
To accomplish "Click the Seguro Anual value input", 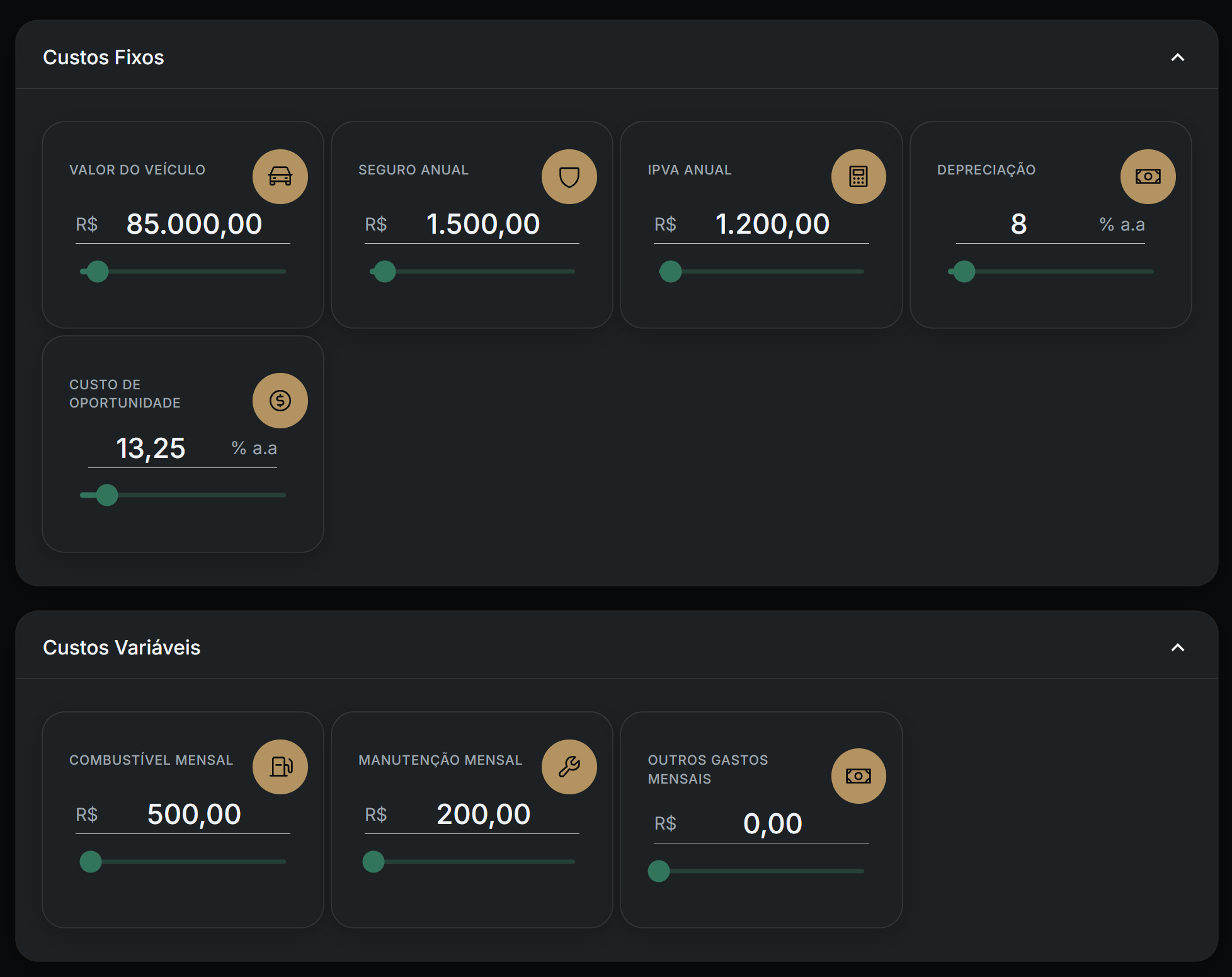I will click(483, 224).
